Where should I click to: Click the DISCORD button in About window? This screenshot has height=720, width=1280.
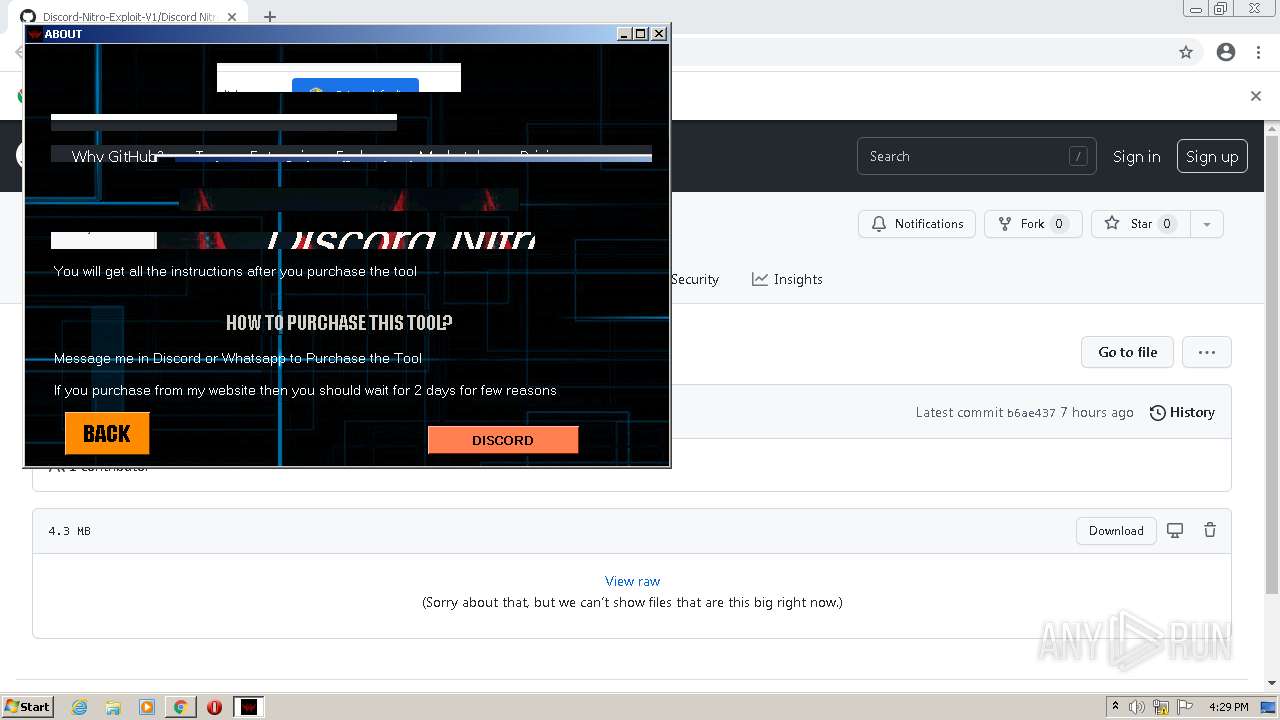tap(503, 440)
